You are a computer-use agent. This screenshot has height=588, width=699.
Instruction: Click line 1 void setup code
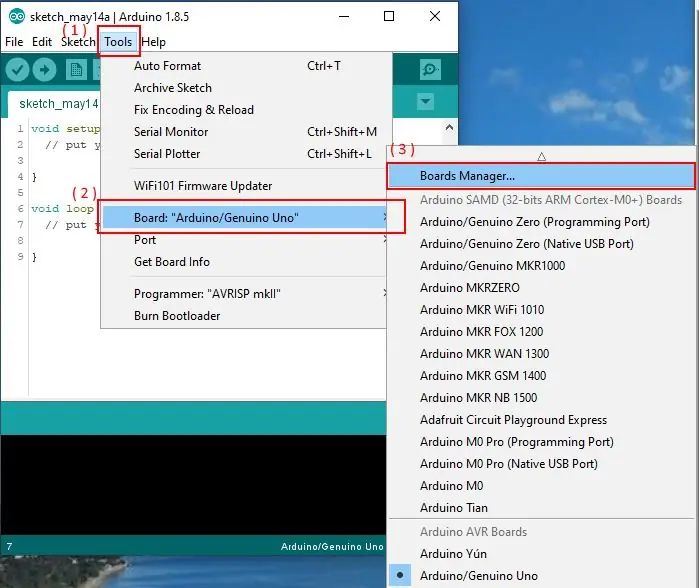(66, 129)
